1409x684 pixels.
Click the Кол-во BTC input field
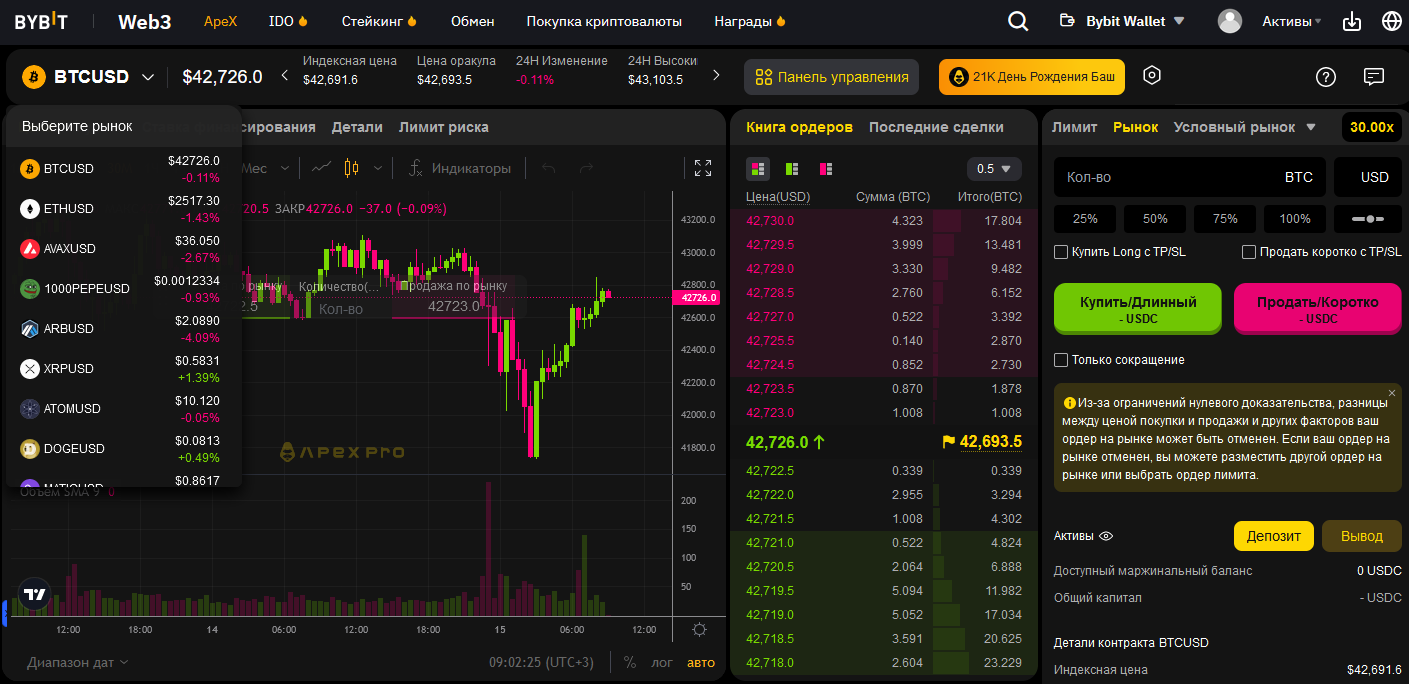tap(1190, 177)
